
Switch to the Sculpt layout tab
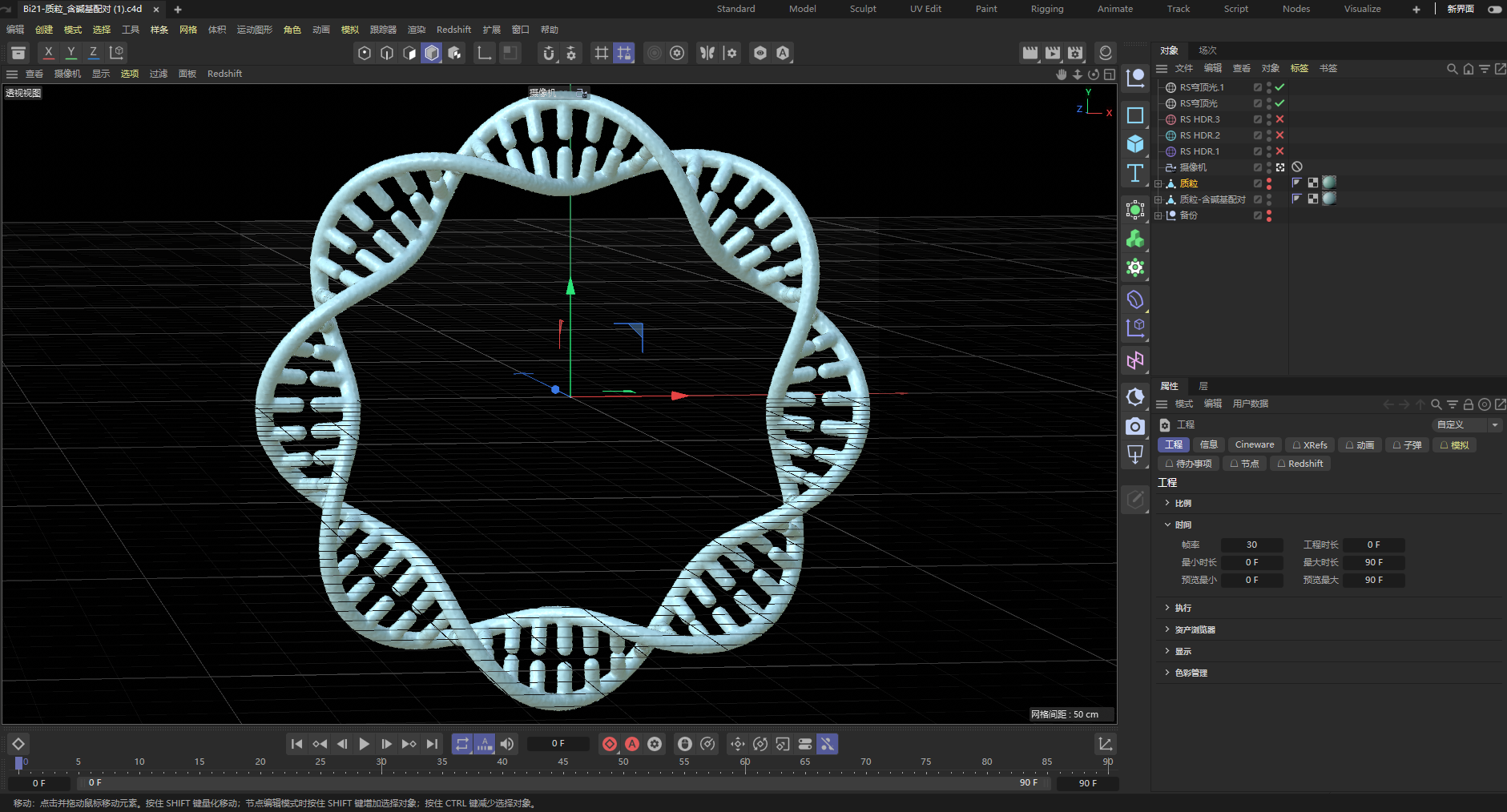pyautogui.click(x=863, y=9)
